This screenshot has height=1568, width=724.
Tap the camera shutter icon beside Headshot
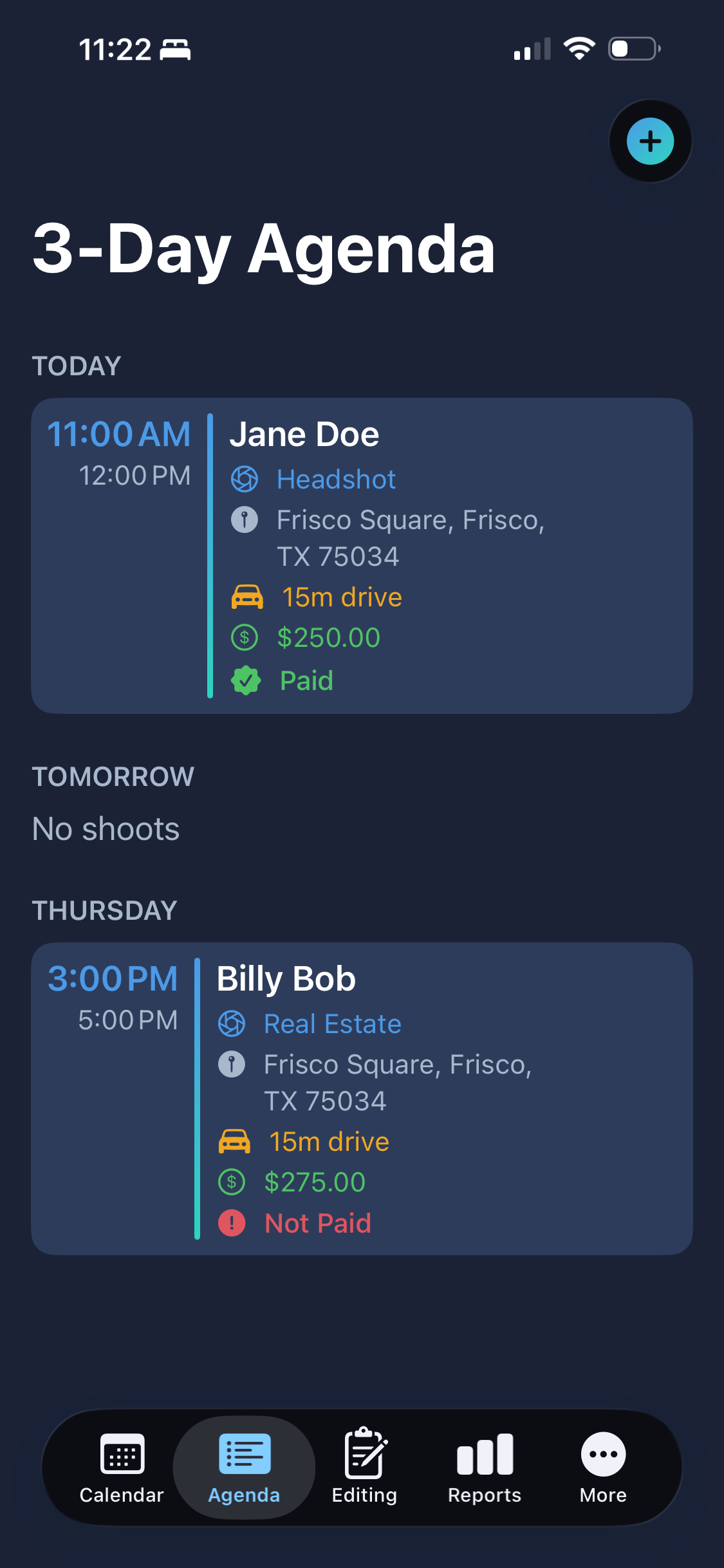tap(245, 479)
